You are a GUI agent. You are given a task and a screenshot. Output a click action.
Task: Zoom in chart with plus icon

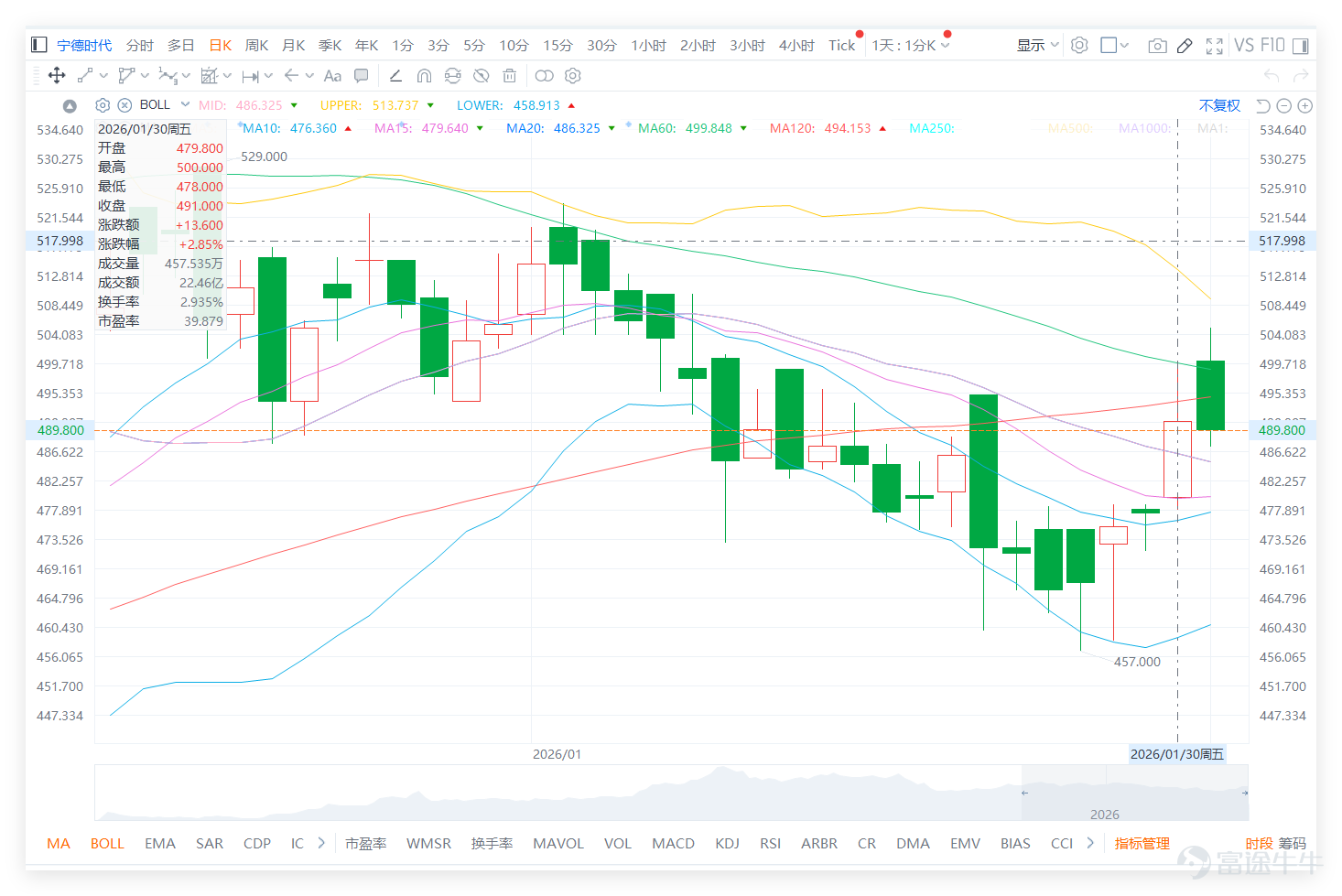coord(1305,105)
